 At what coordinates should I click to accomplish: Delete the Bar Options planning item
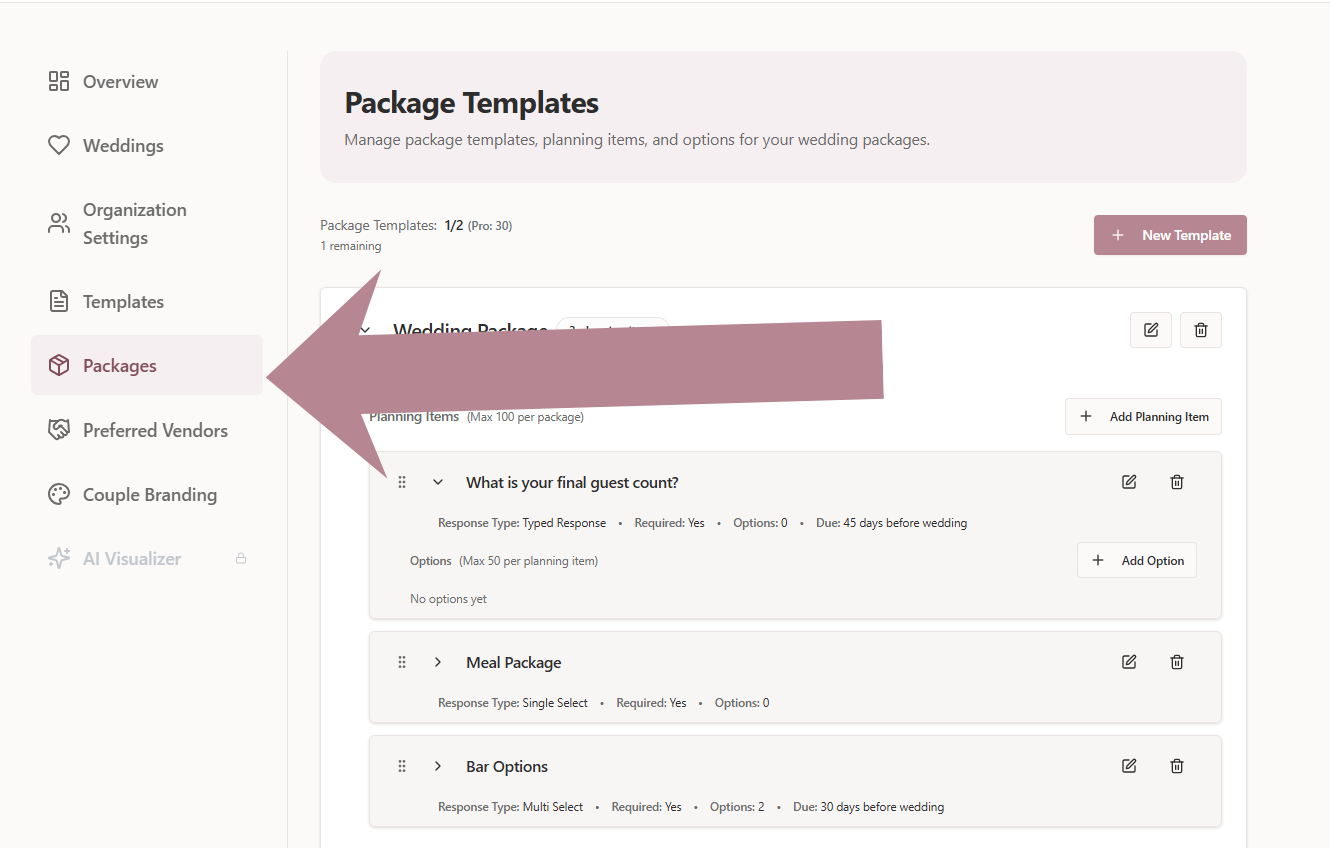1177,766
